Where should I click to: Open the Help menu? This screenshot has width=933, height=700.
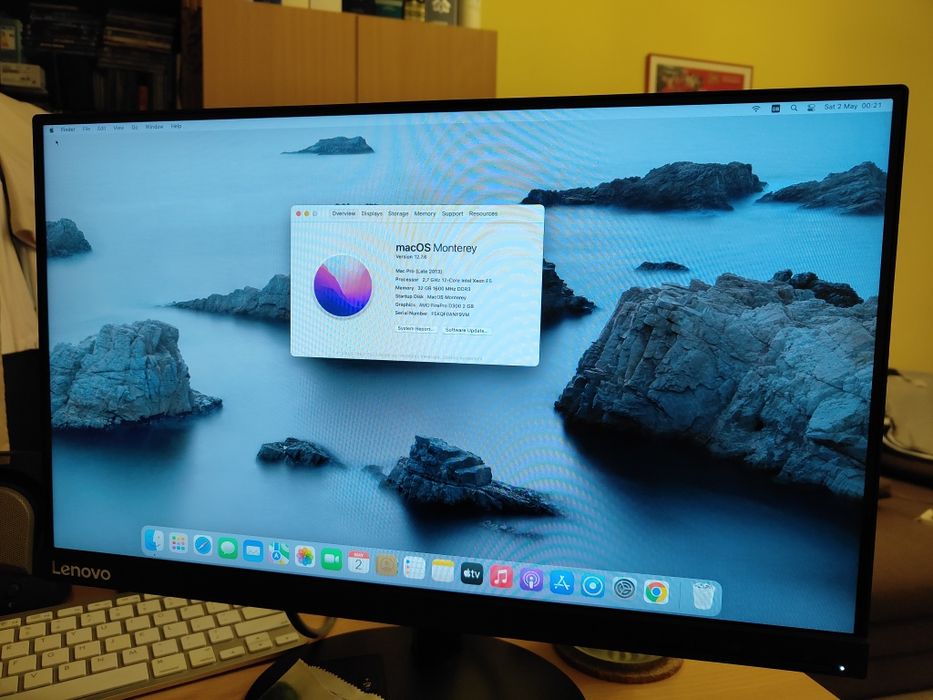176,126
